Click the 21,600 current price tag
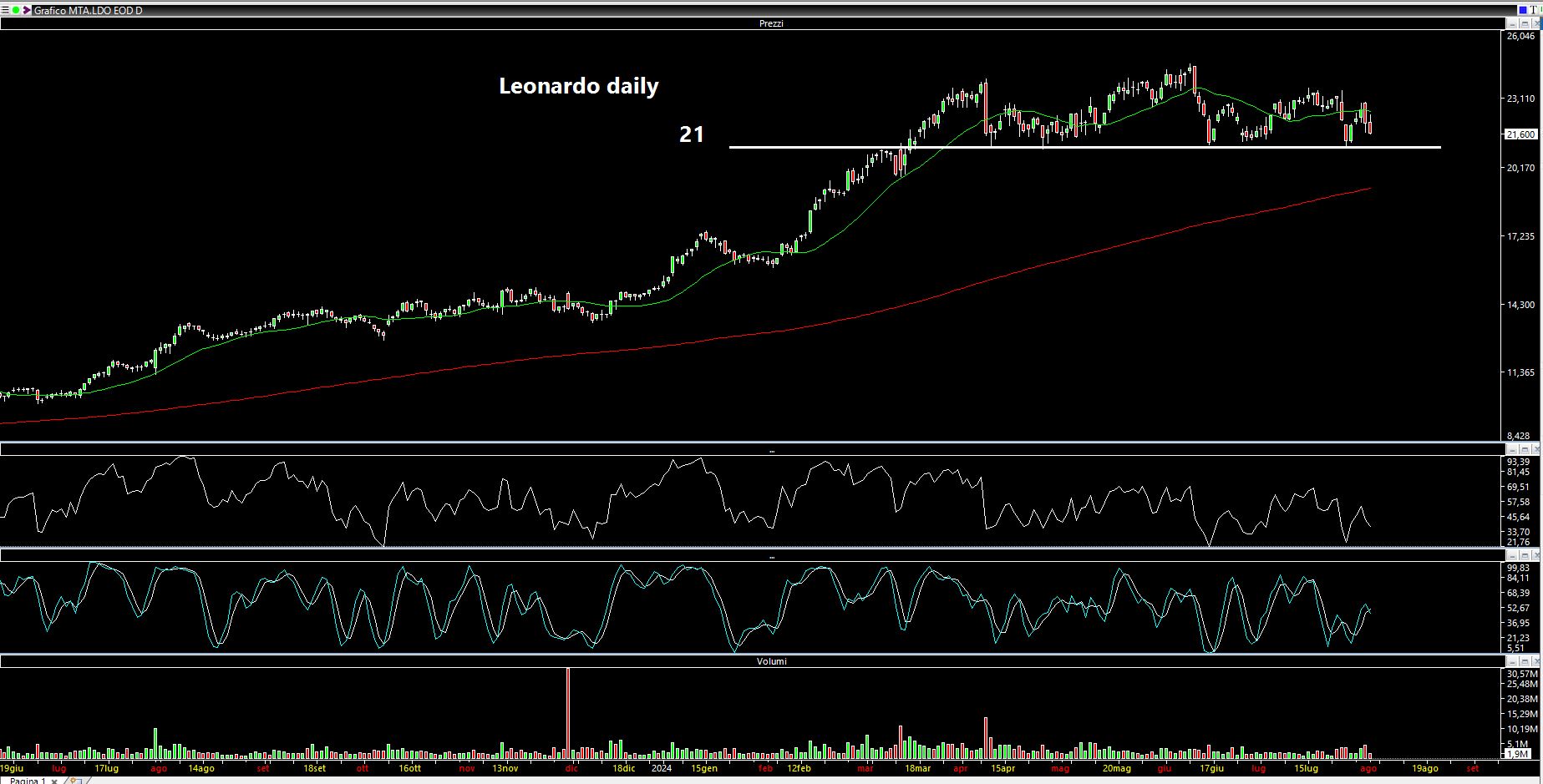 tap(1520, 134)
